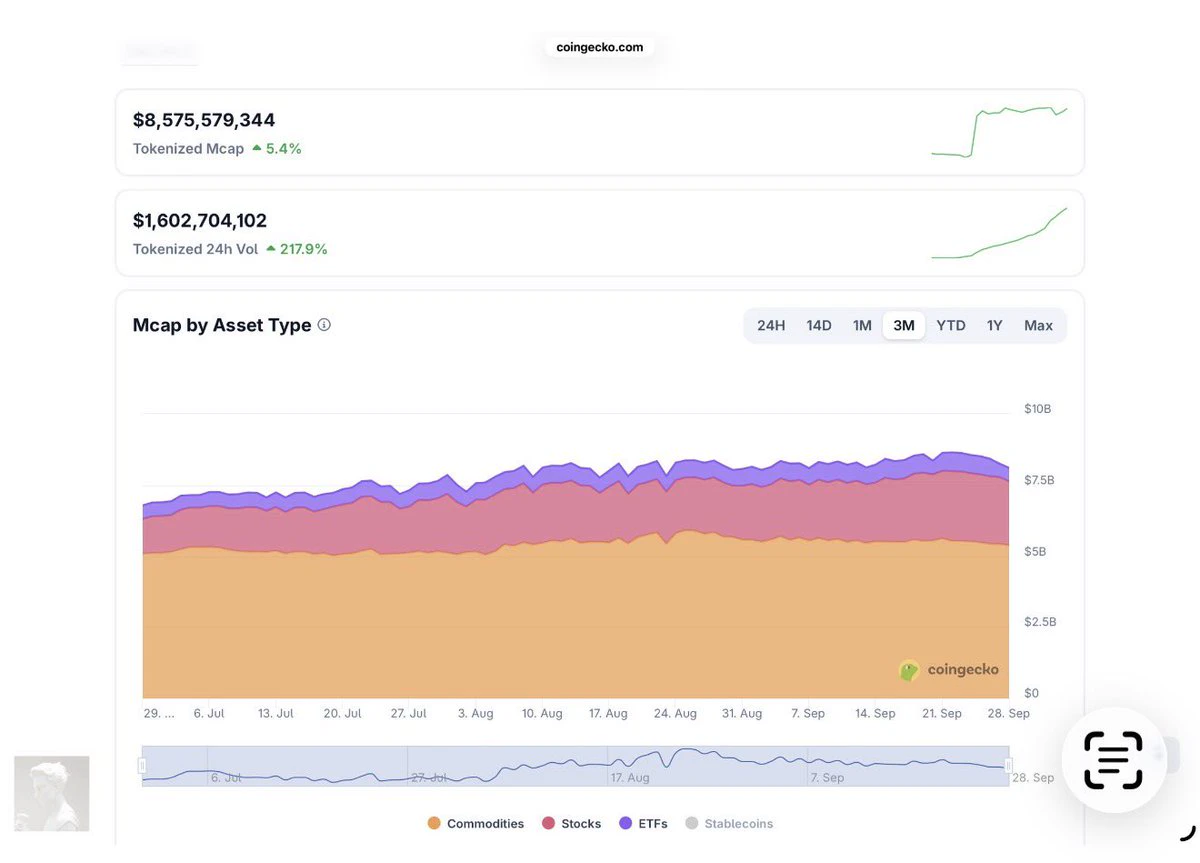Select the 14D time range

(819, 325)
